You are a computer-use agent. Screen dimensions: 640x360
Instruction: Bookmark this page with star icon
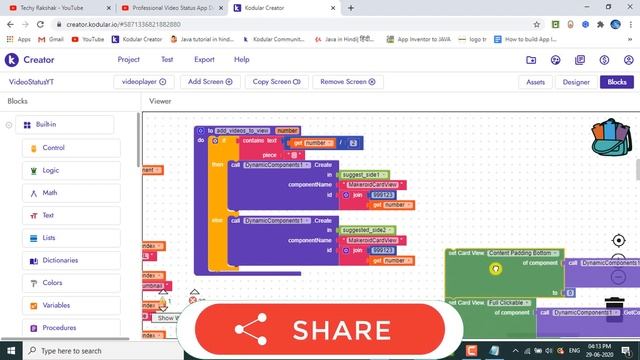pyautogui.click(x=536, y=24)
